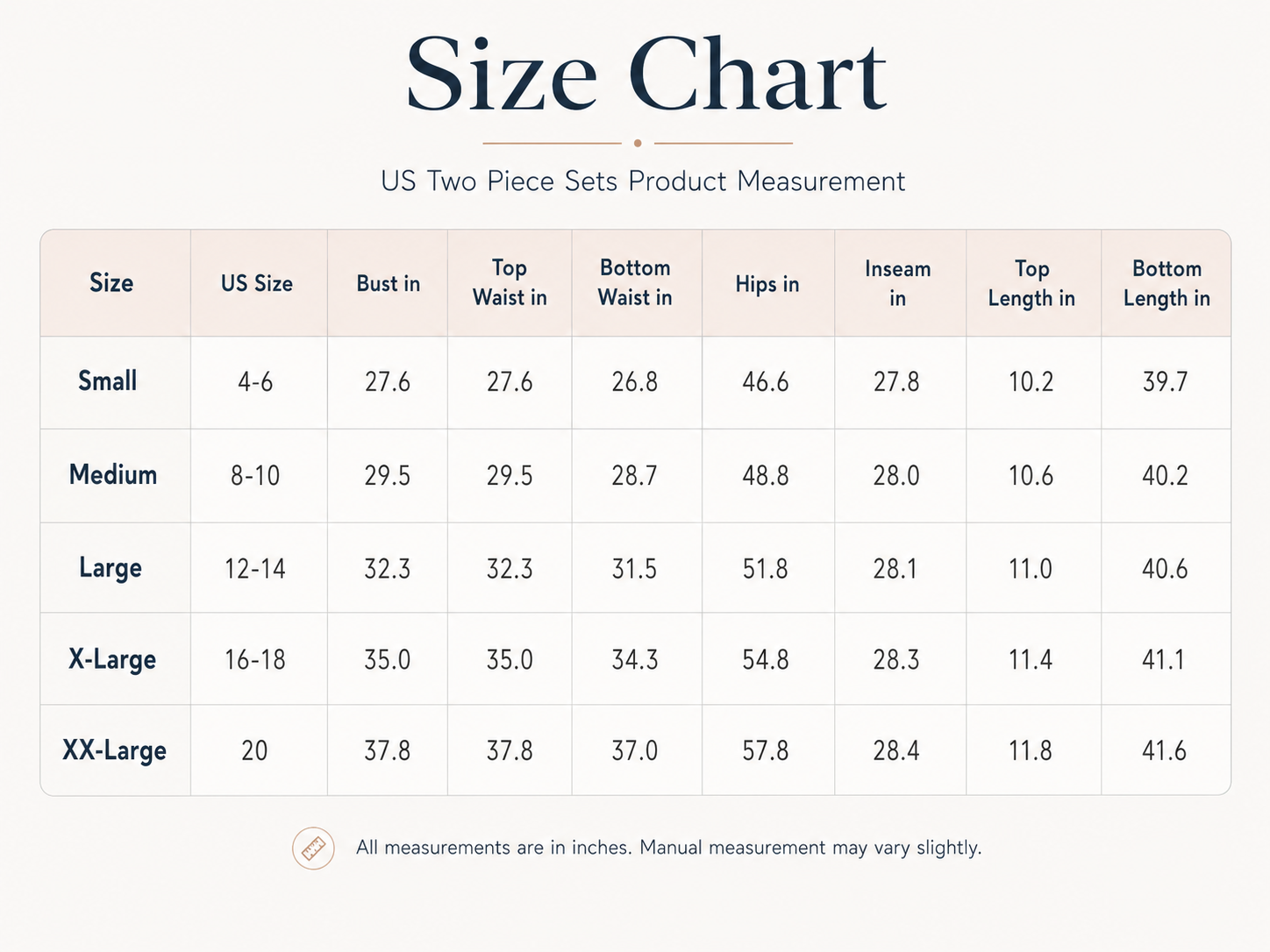Click the 12-14 US size cell
Image resolution: width=1270 pixels, height=952 pixels.
pos(255,569)
